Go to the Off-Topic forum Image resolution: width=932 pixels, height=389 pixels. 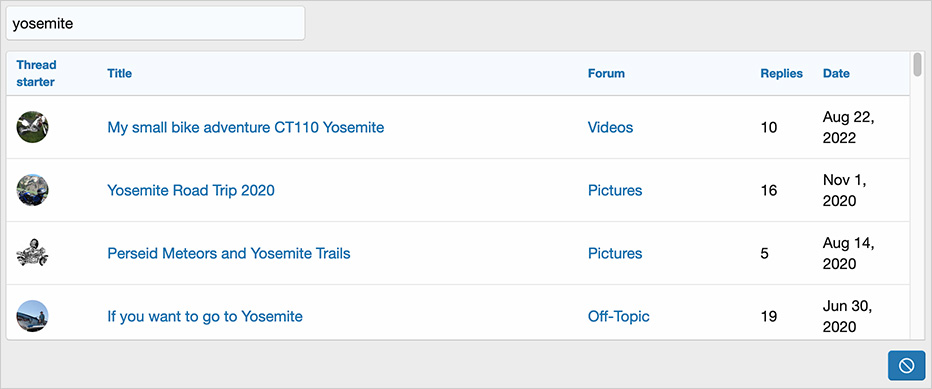[619, 316]
